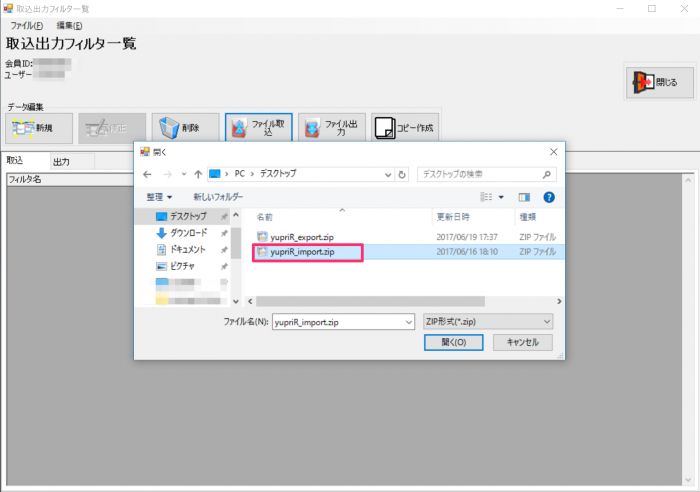Expand the ZIP形式(*.zip) file type dropdown
This screenshot has height=492, width=700.
click(546, 321)
